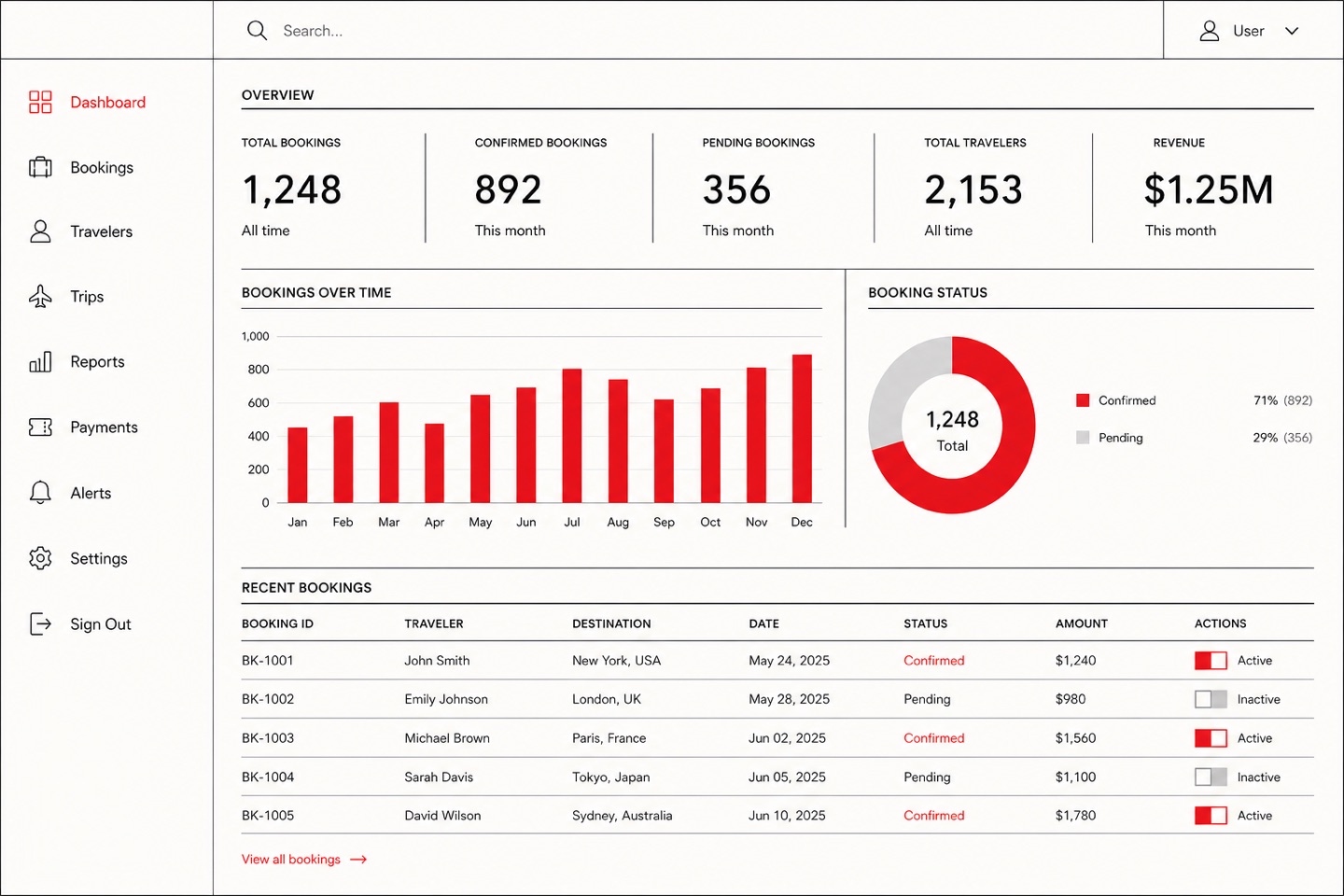Click the date May 24, 2025
Image resolution: width=1344 pixels, height=896 pixels.
[790, 661]
